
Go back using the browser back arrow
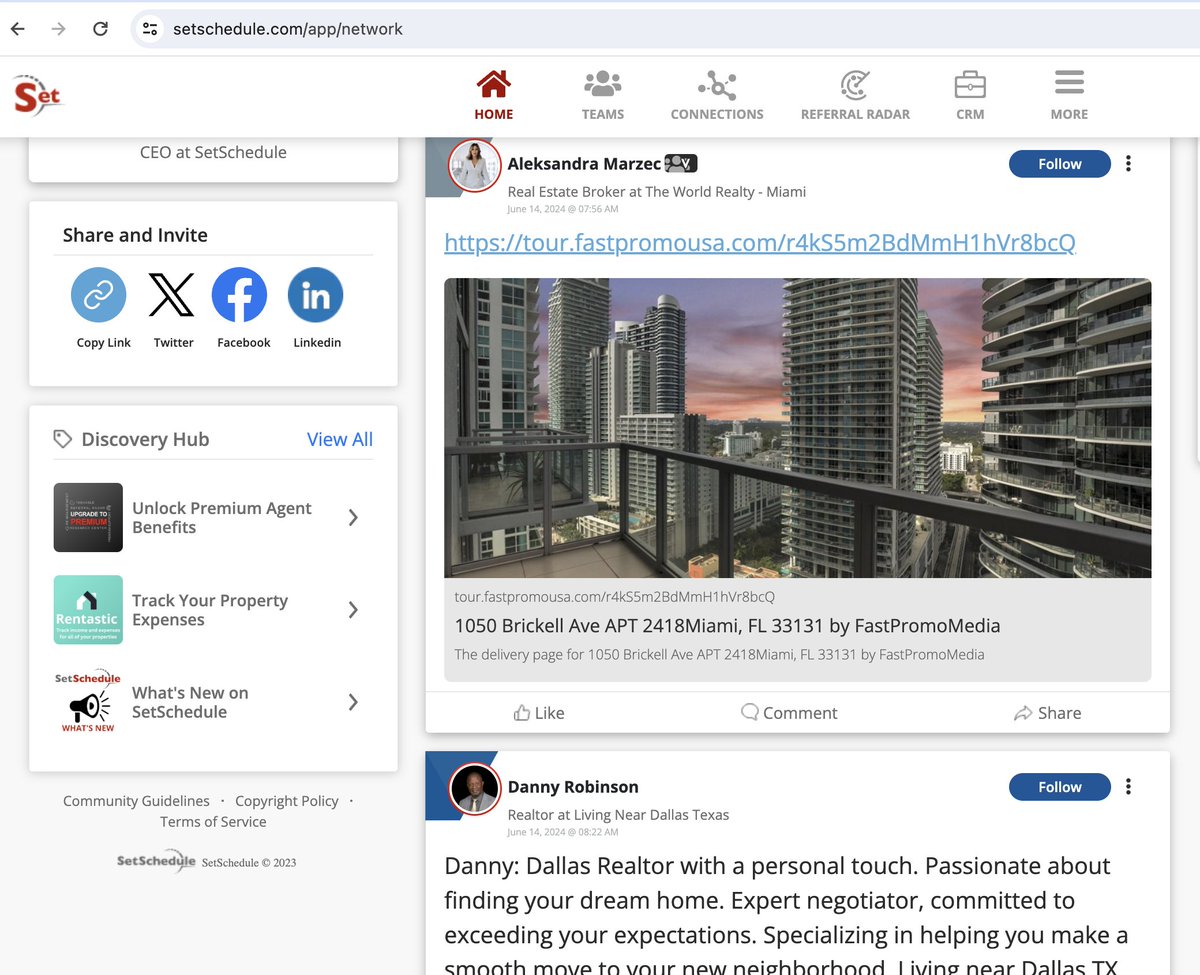click(18, 29)
